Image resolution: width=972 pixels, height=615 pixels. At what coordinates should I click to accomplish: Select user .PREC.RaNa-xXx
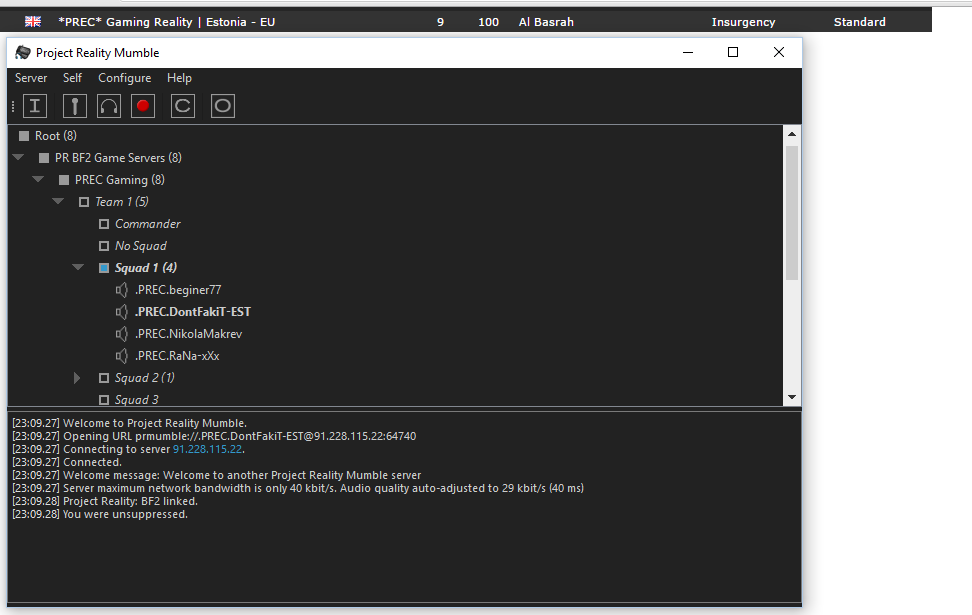click(x=177, y=356)
